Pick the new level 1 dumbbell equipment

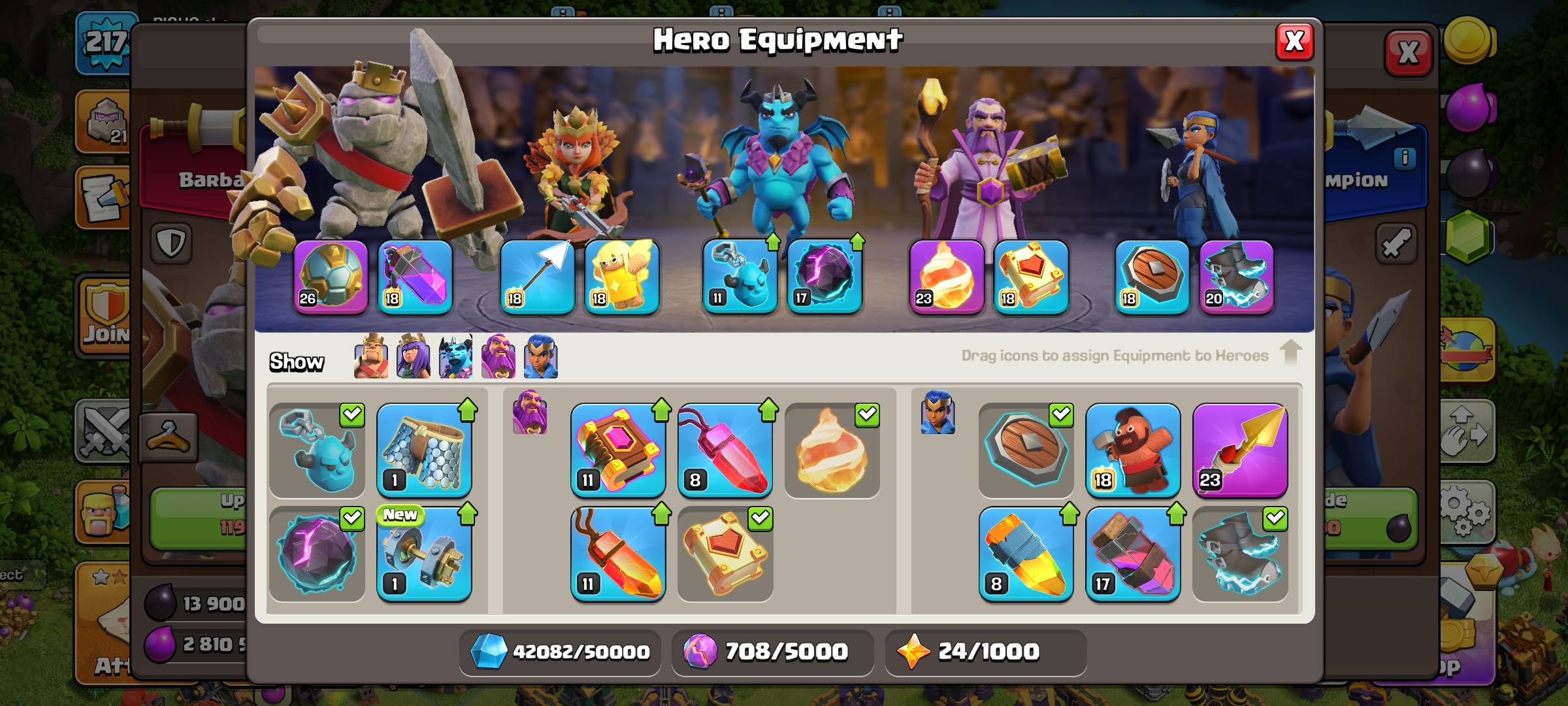click(x=424, y=554)
